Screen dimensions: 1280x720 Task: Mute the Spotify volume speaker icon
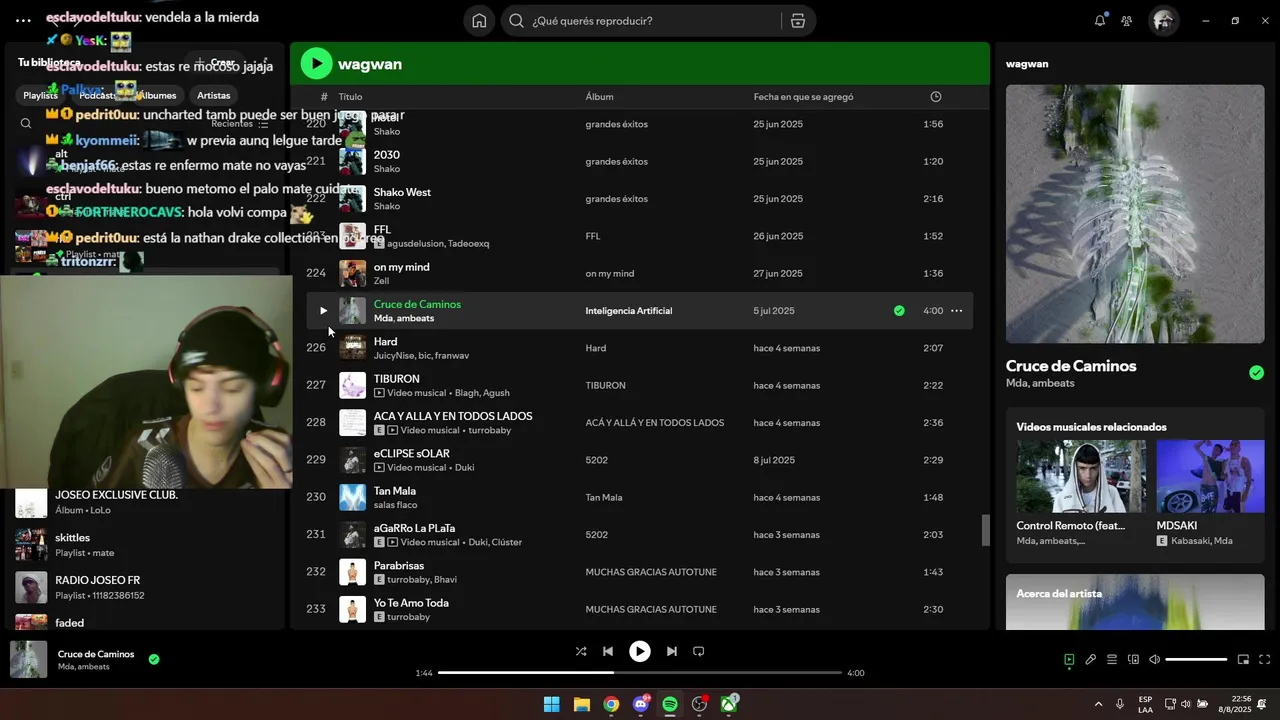1154,660
